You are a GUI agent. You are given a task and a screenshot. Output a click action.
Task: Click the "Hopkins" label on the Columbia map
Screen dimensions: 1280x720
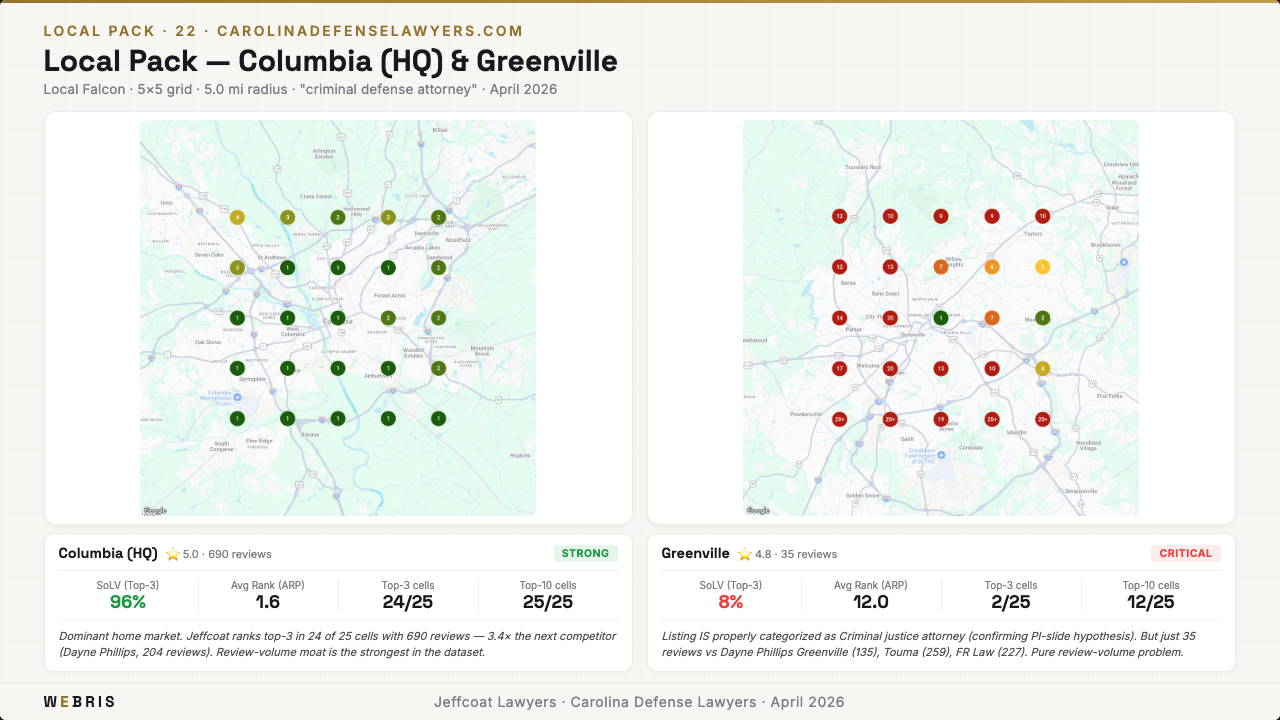coord(519,455)
